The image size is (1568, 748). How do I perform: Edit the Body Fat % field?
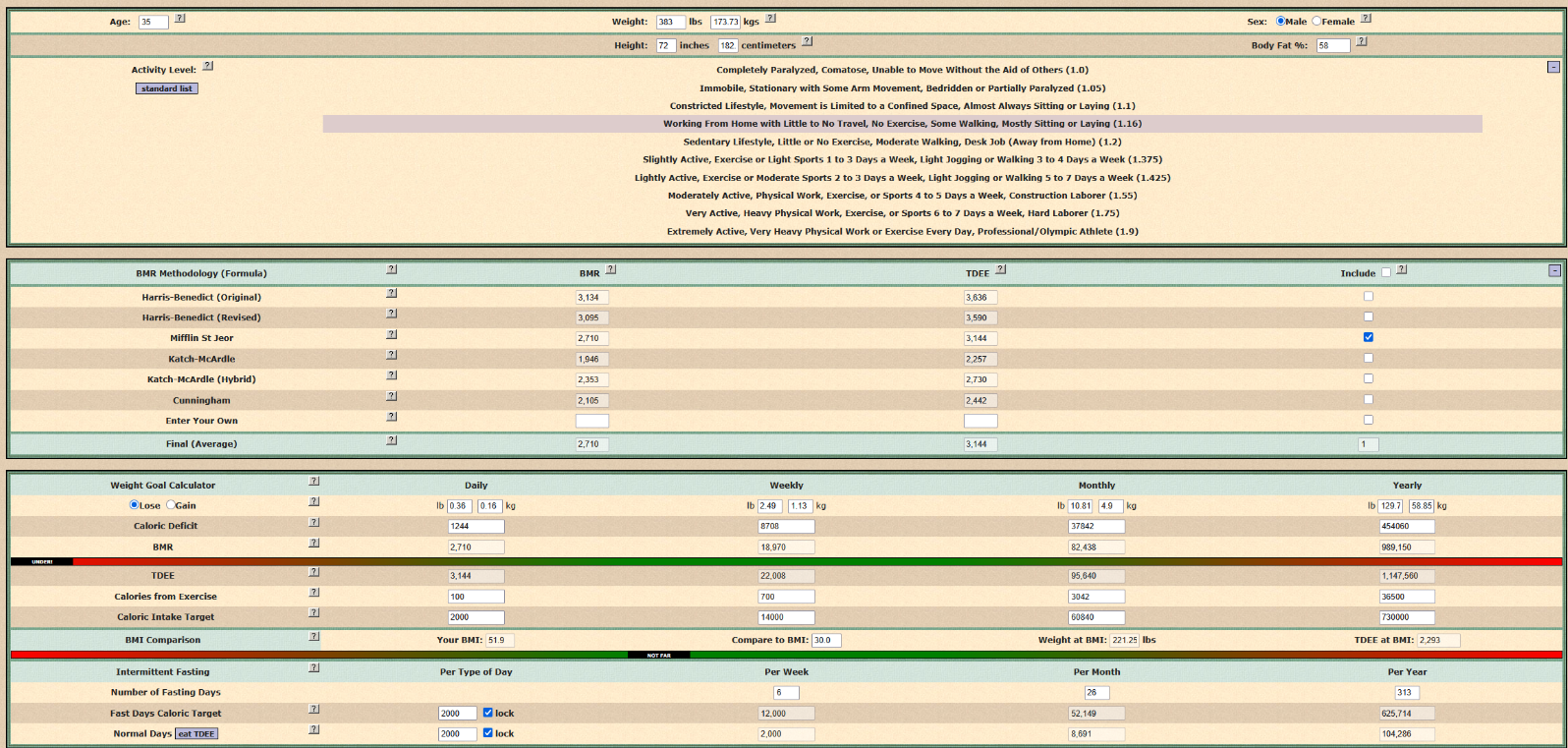pyautogui.click(x=1333, y=45)
